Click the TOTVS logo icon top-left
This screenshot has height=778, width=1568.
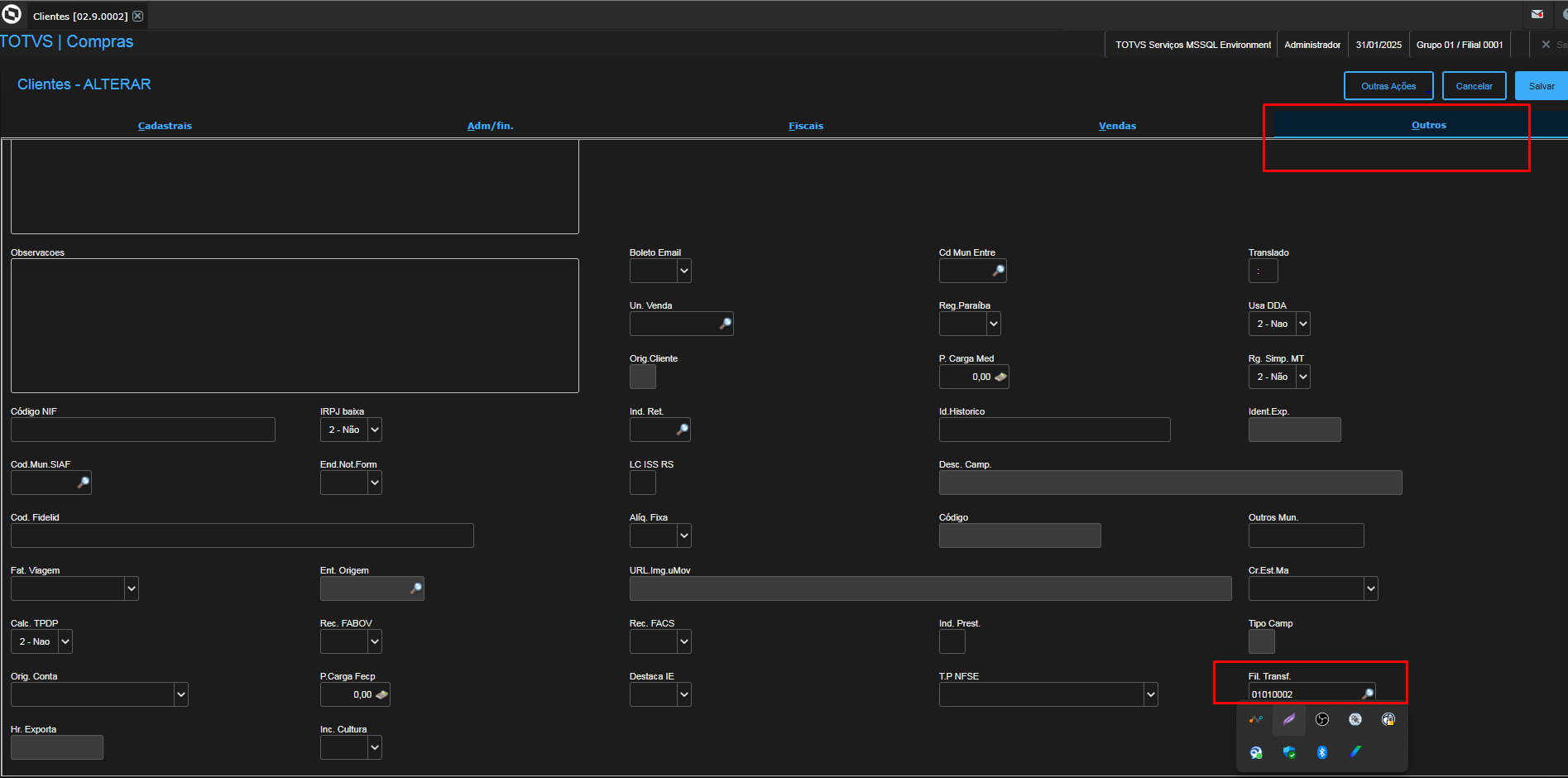12,14
